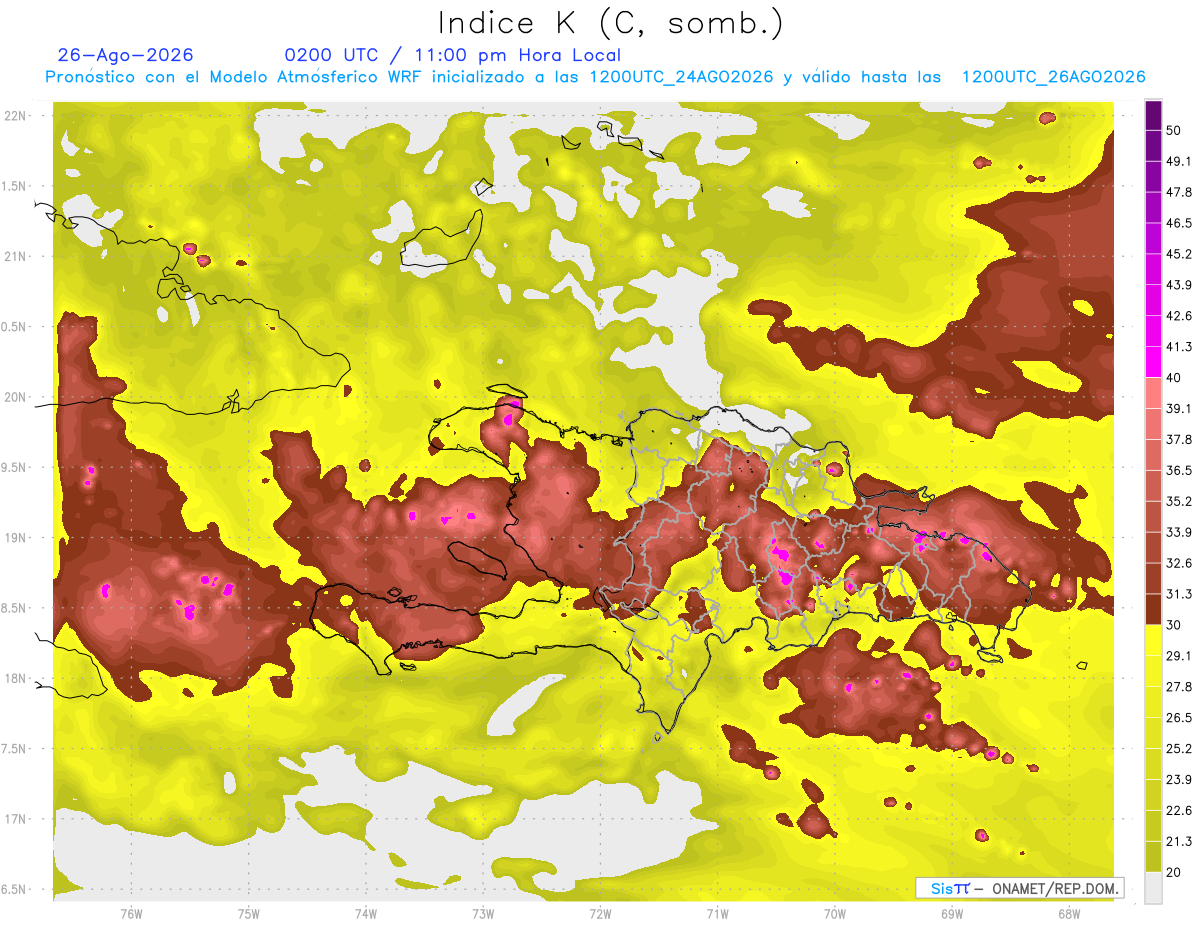Click the '22.6' colorbar label

[1179, 811]
